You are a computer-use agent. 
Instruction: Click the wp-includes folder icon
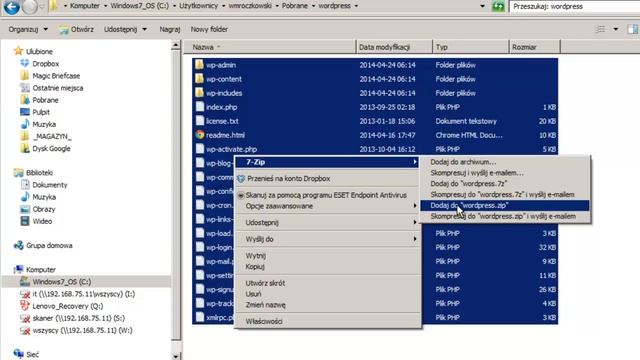pos(199,93)
